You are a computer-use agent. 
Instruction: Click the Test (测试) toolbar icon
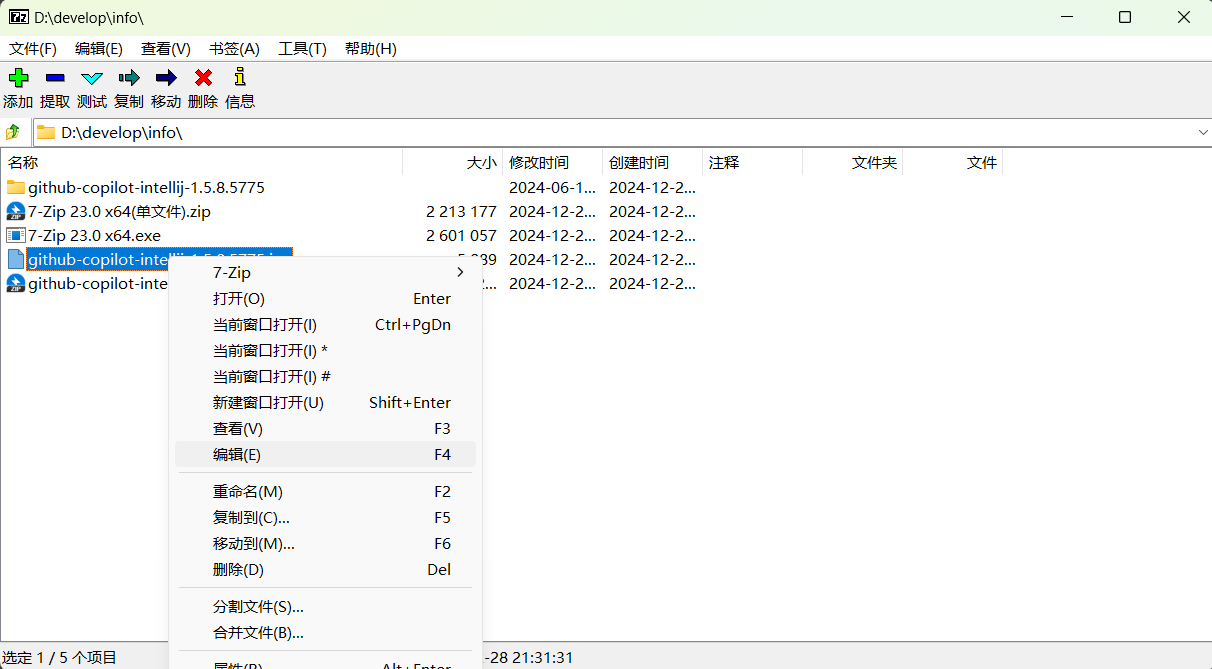pyautogui.click(x=92, y=77)
